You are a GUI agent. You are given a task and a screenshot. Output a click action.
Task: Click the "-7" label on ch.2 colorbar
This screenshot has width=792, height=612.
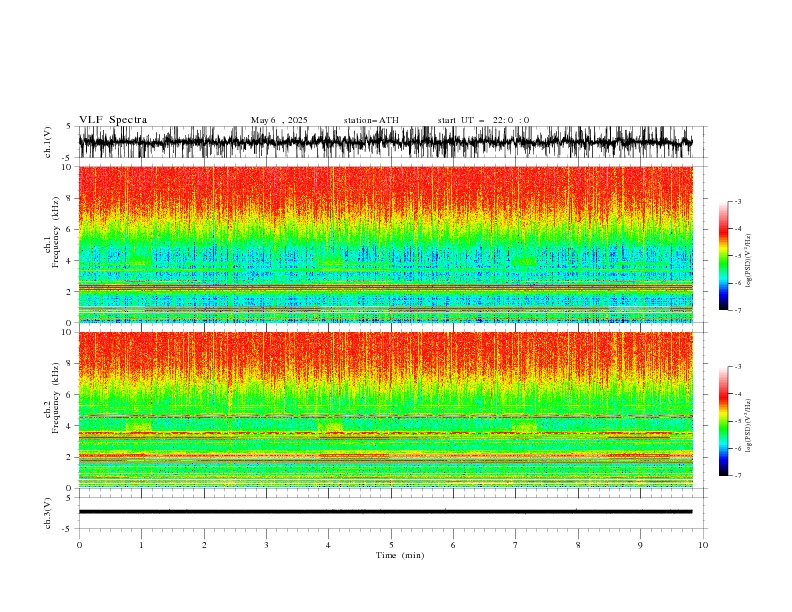pyautogui.click(x=737, y=476)
